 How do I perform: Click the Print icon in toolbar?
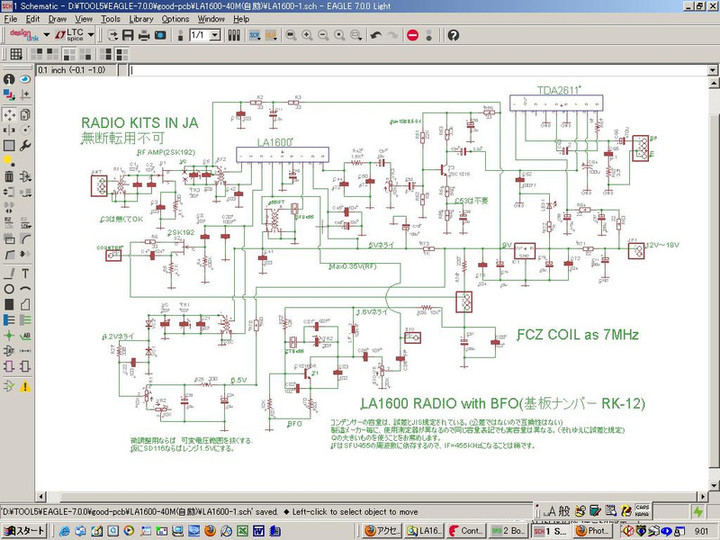[144, 35]
